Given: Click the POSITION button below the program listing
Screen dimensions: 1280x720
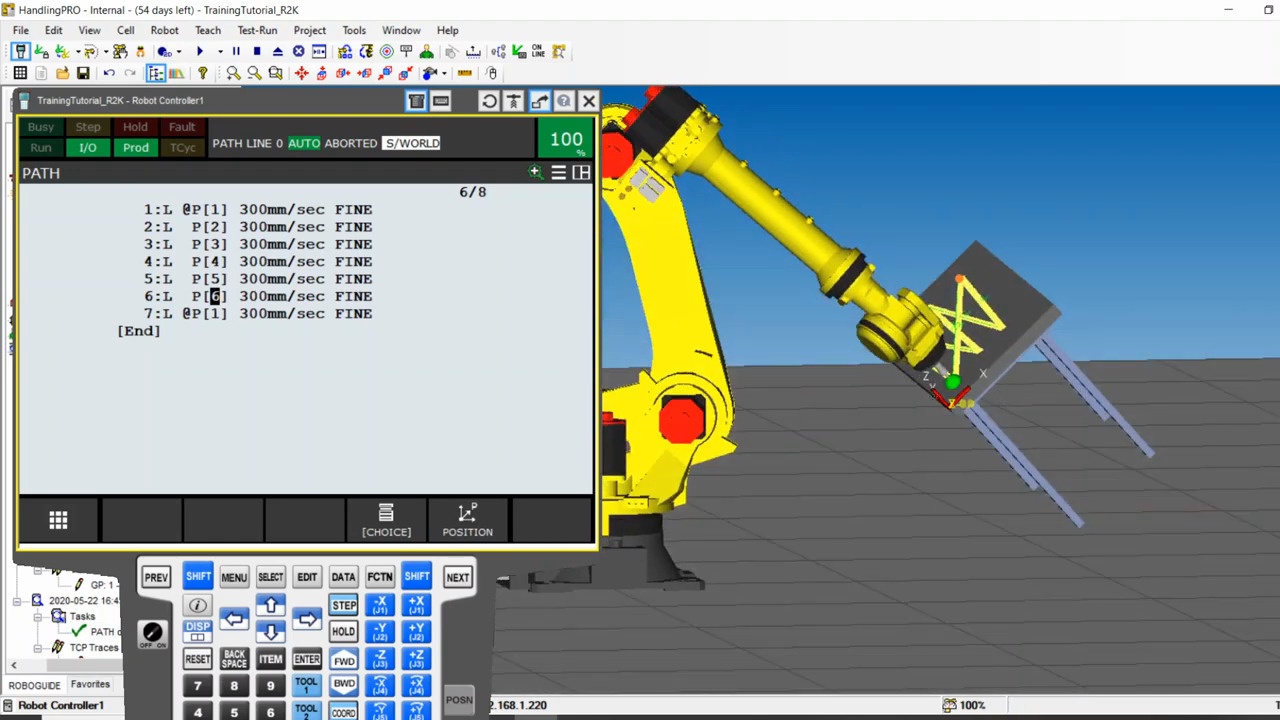Looking at the screenshot, I should [x=467, y=520].
